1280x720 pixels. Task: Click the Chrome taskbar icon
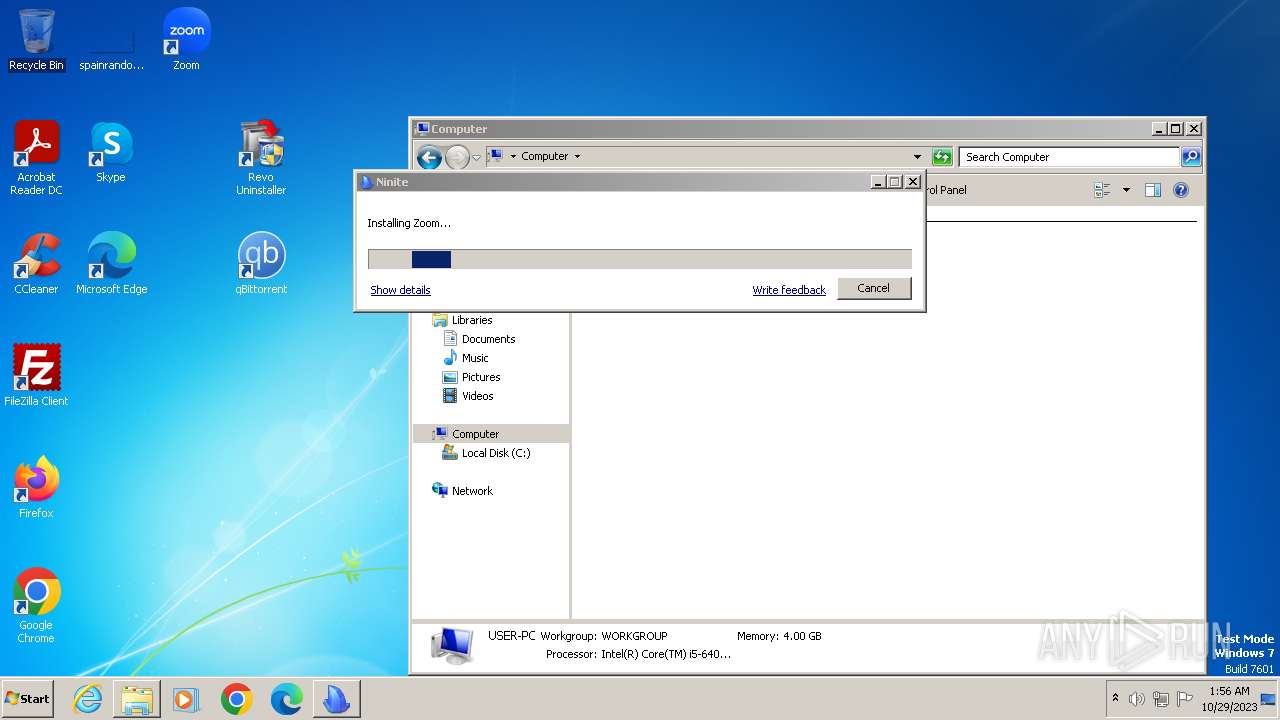point(236,699)
